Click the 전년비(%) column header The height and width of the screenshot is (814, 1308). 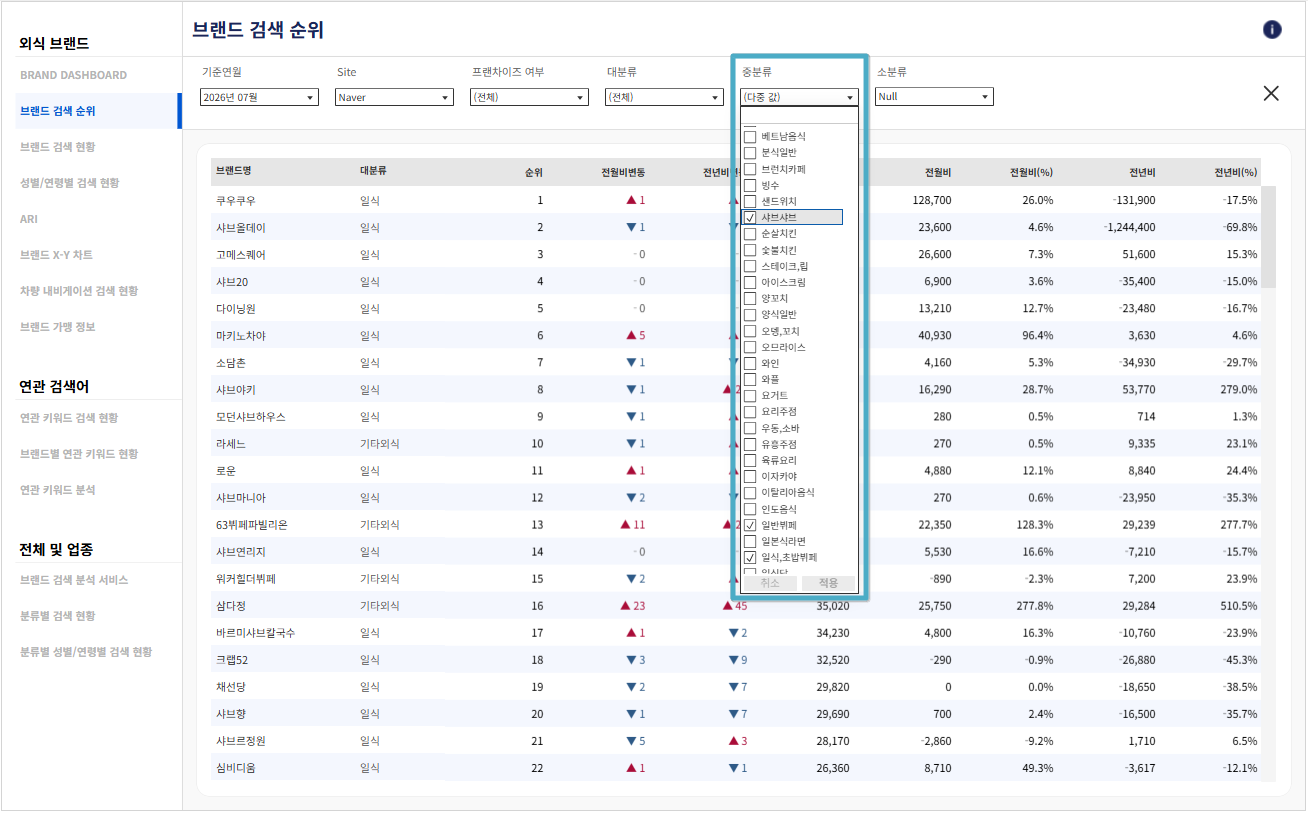[1235, 172]
